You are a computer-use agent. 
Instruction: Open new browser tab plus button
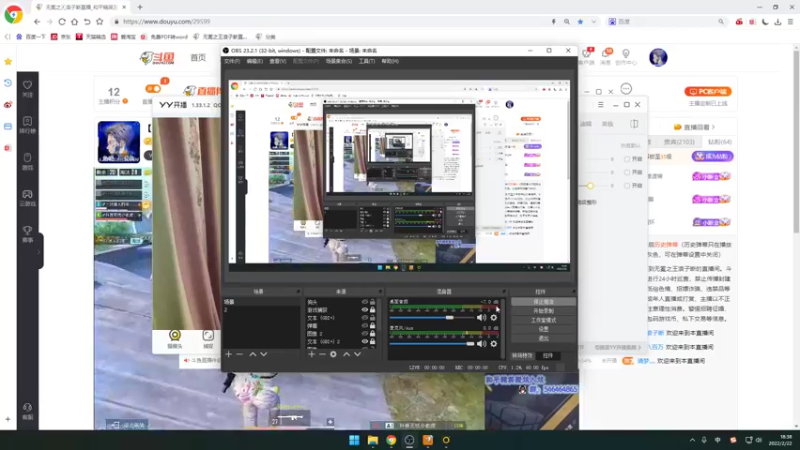point(140,7)
